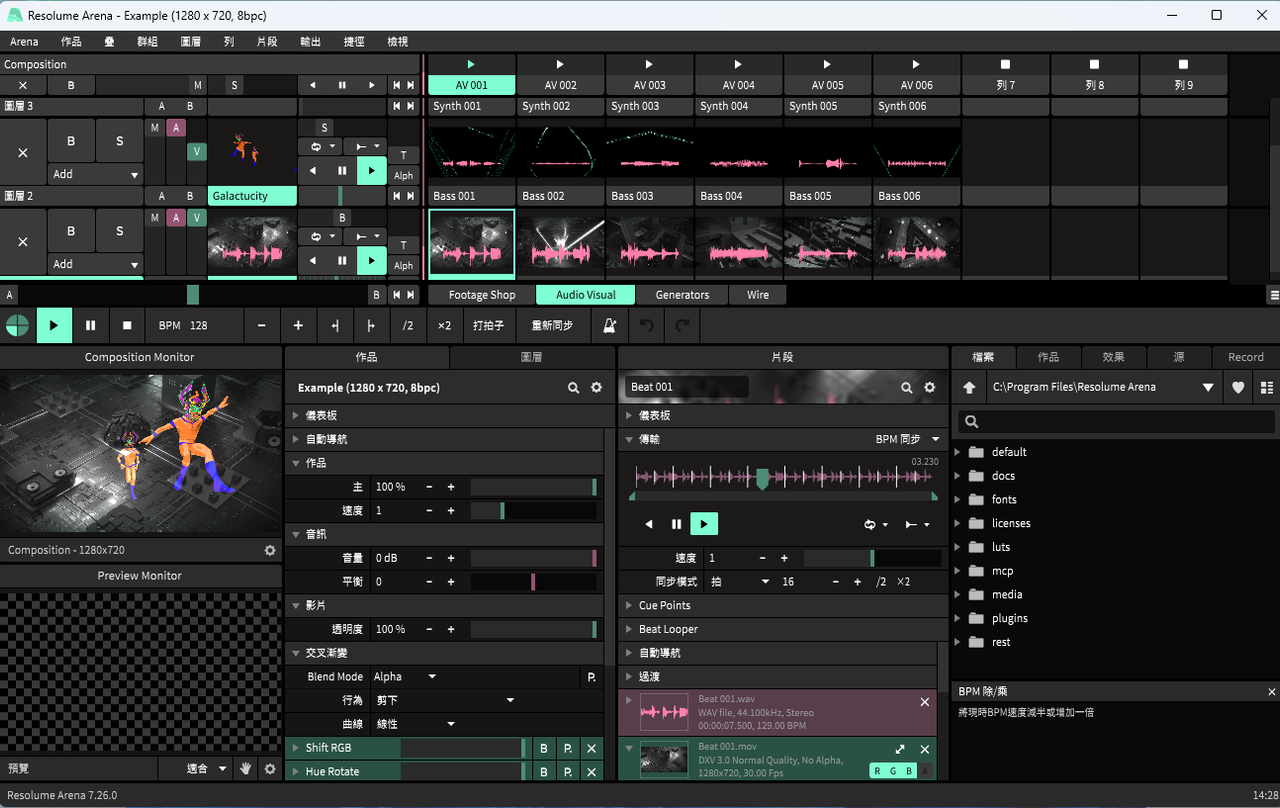Click the favorites heart icon in file browser
This screenshot has height=808, width=1280.
(1238, 387)
